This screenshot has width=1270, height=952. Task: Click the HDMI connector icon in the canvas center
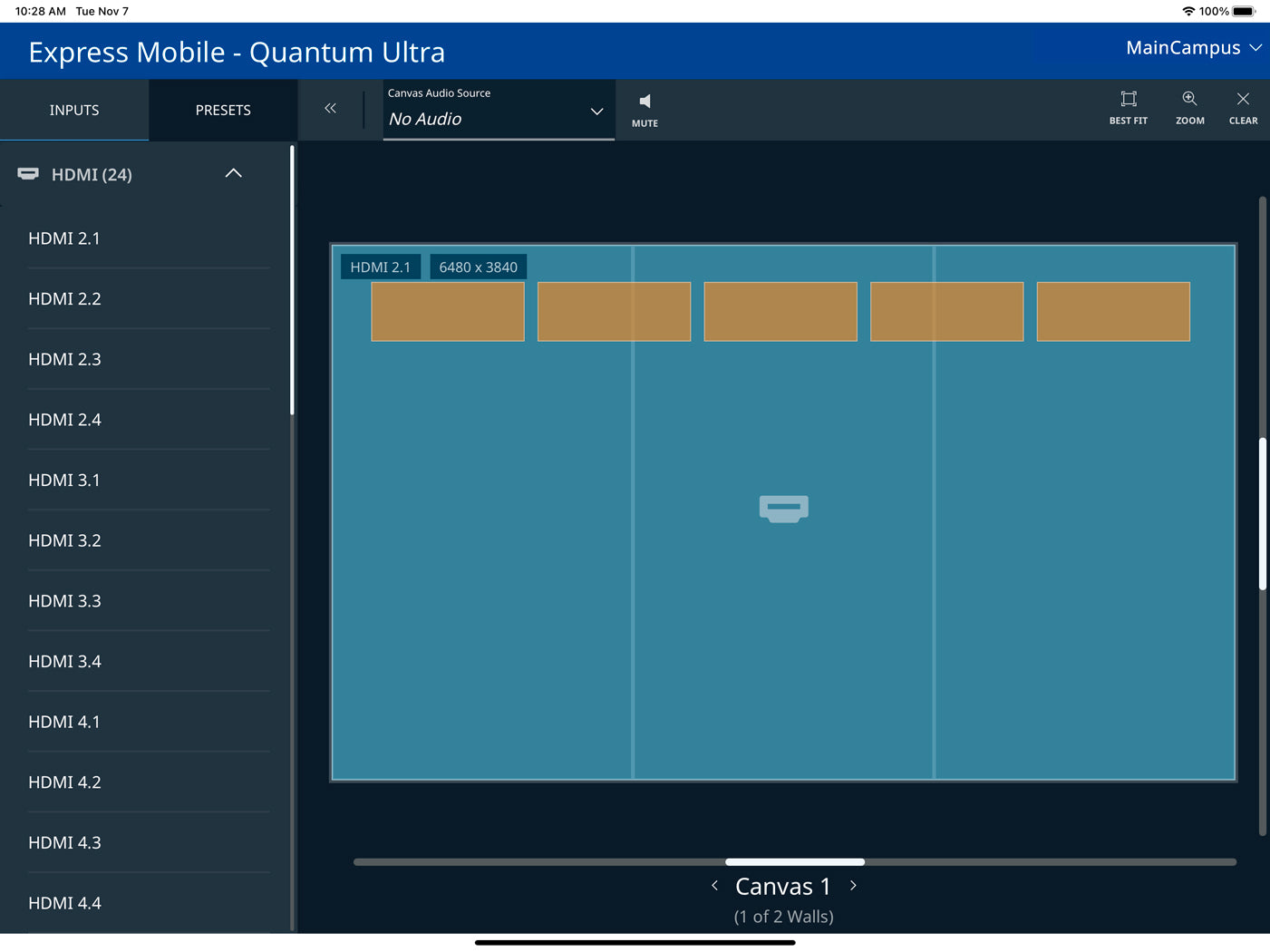(x=783, y=509)
